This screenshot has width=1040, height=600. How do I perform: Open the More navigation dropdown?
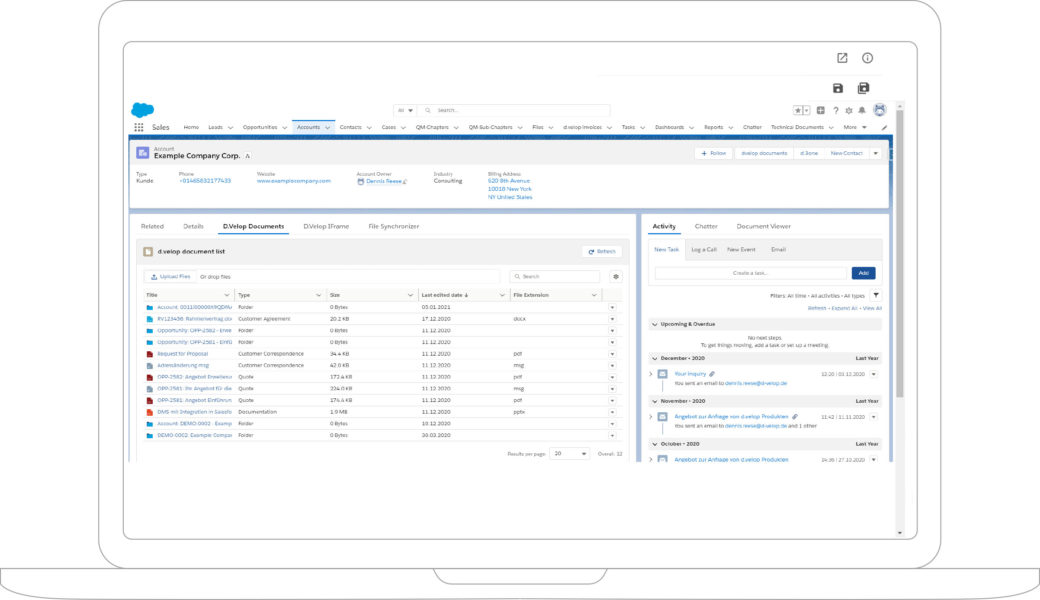click(x=855, y=127)
